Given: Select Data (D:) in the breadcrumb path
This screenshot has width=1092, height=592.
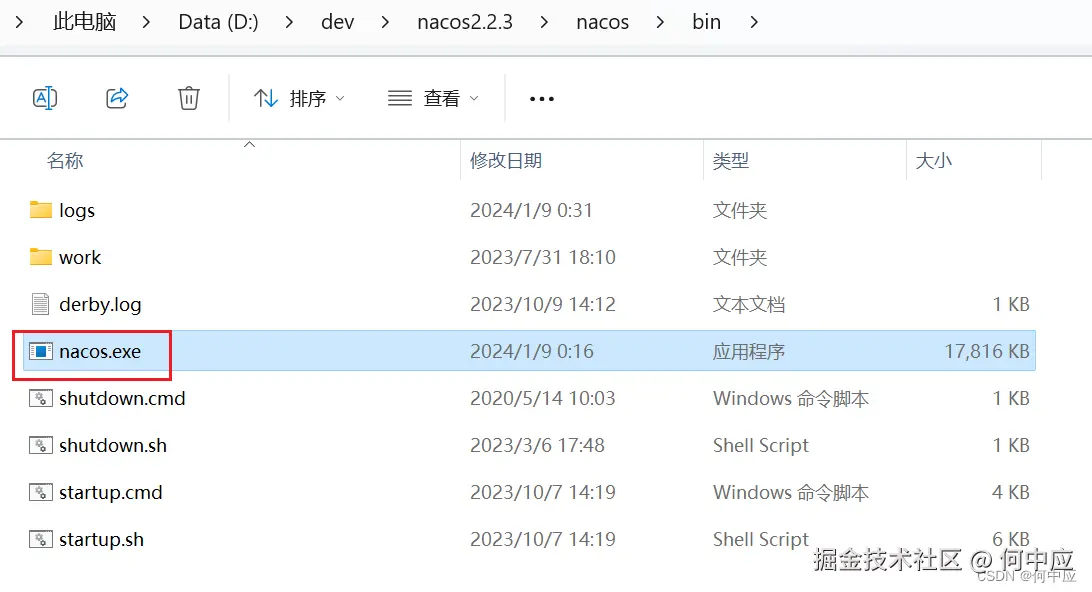Looking at the screenshot, I should 218,21.
